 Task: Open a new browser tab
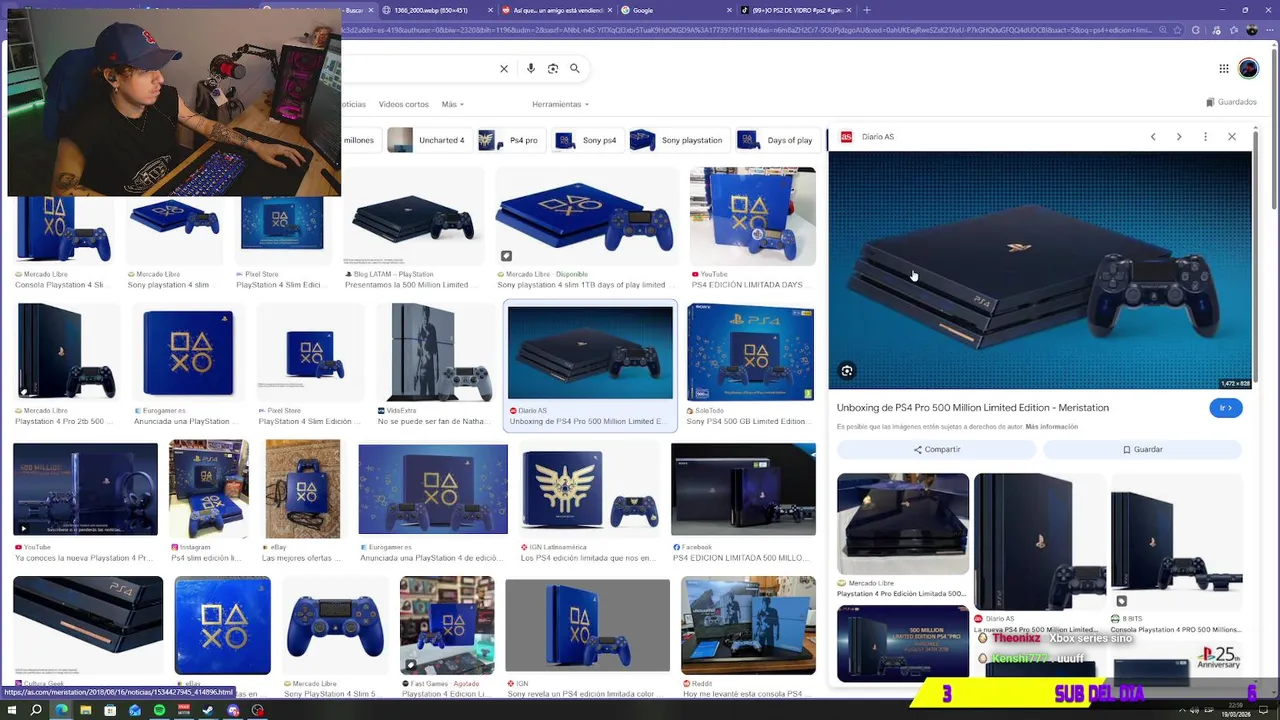[x=866, y=10]
